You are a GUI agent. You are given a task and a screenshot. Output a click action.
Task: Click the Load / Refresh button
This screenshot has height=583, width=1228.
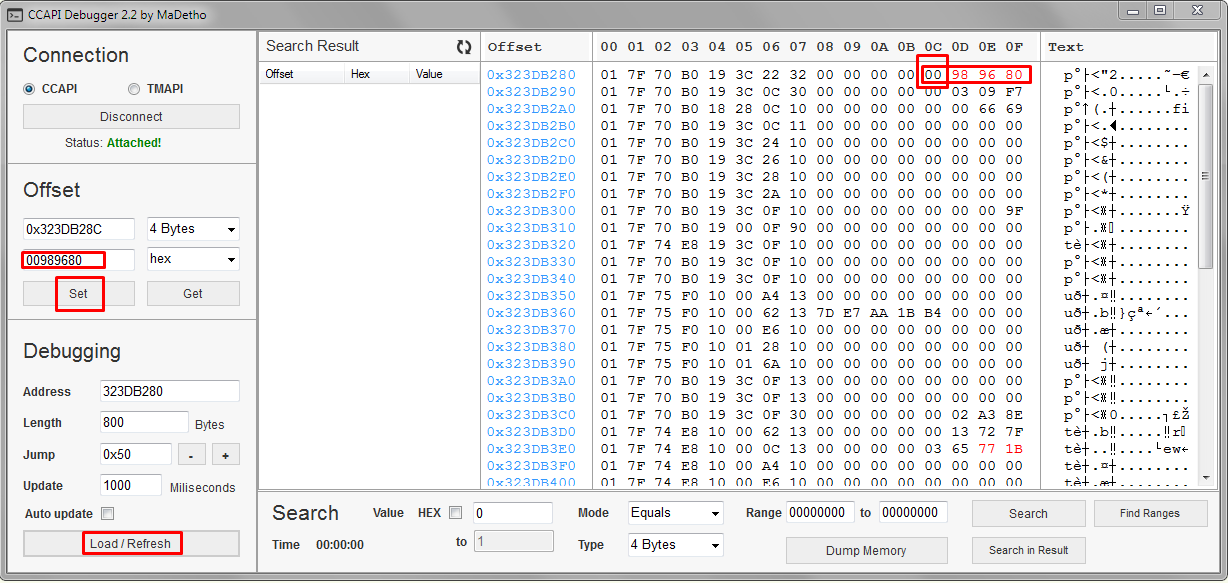[x=131, y=543]
